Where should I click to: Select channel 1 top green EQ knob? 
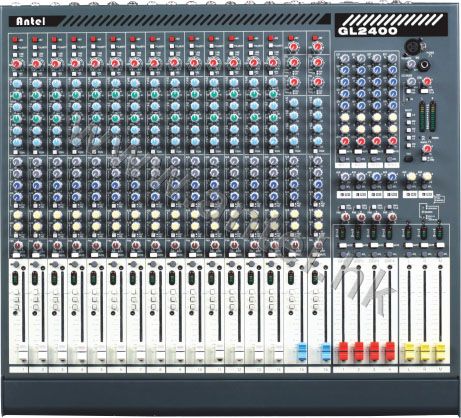(x=17, y=95)
